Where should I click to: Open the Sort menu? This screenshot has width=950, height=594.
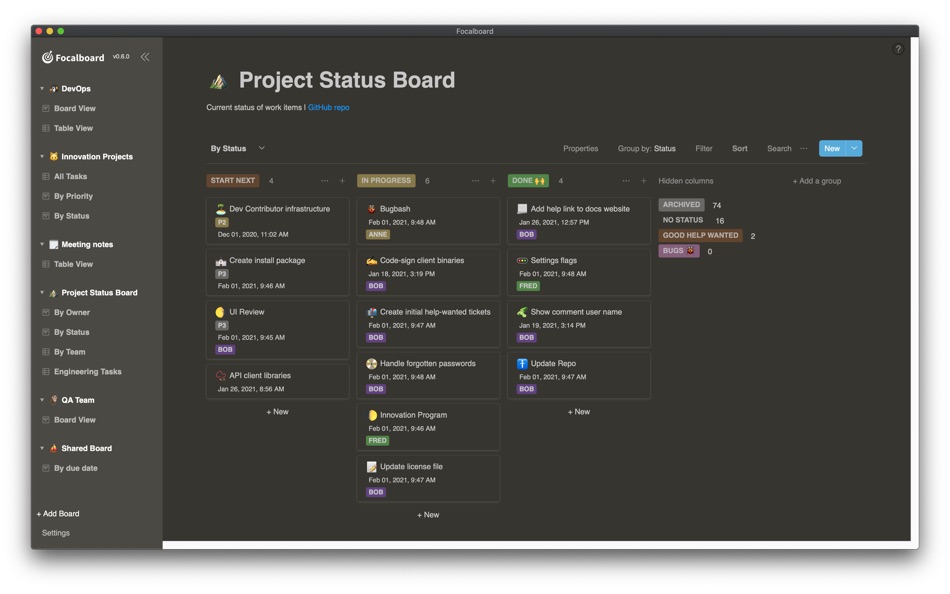pos(739,148)
